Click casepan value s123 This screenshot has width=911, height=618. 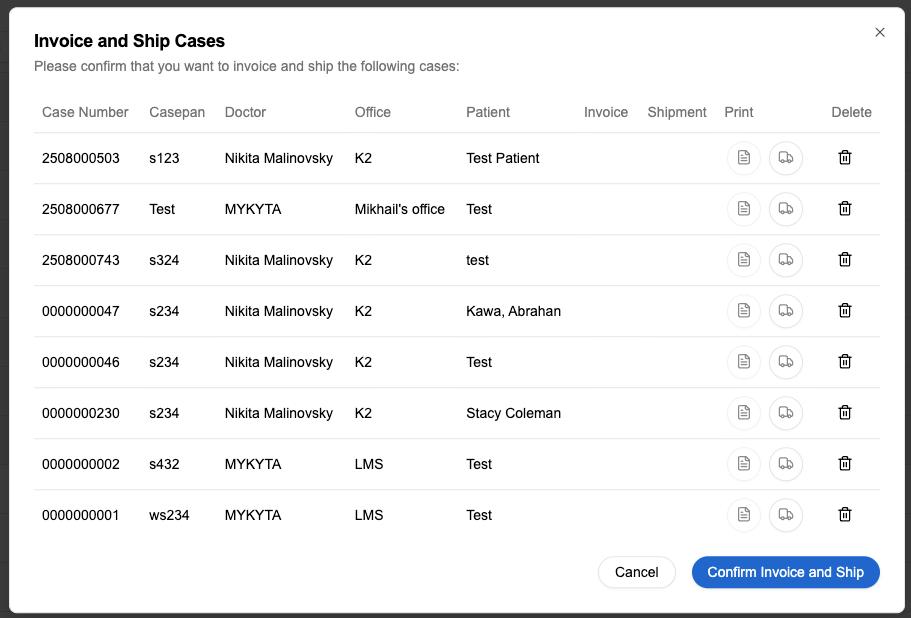pyautogui.click(x=164, y=158)
